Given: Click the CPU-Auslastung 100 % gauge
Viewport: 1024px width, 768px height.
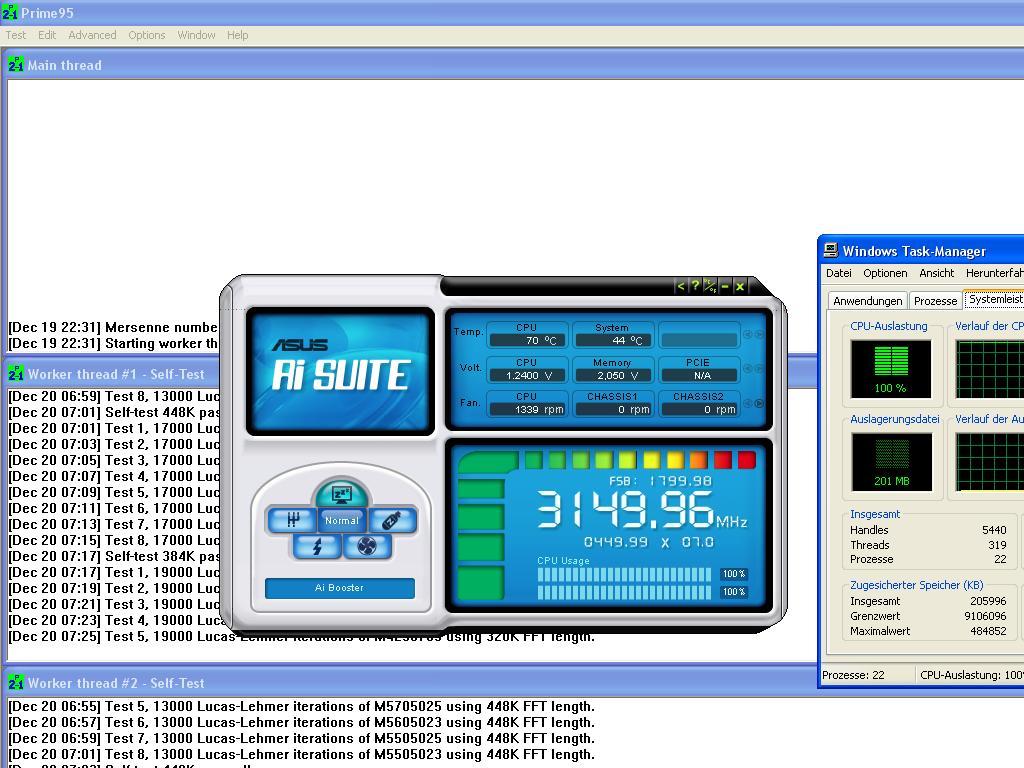Looking at the screenshot, I should (x=891, y=369).
